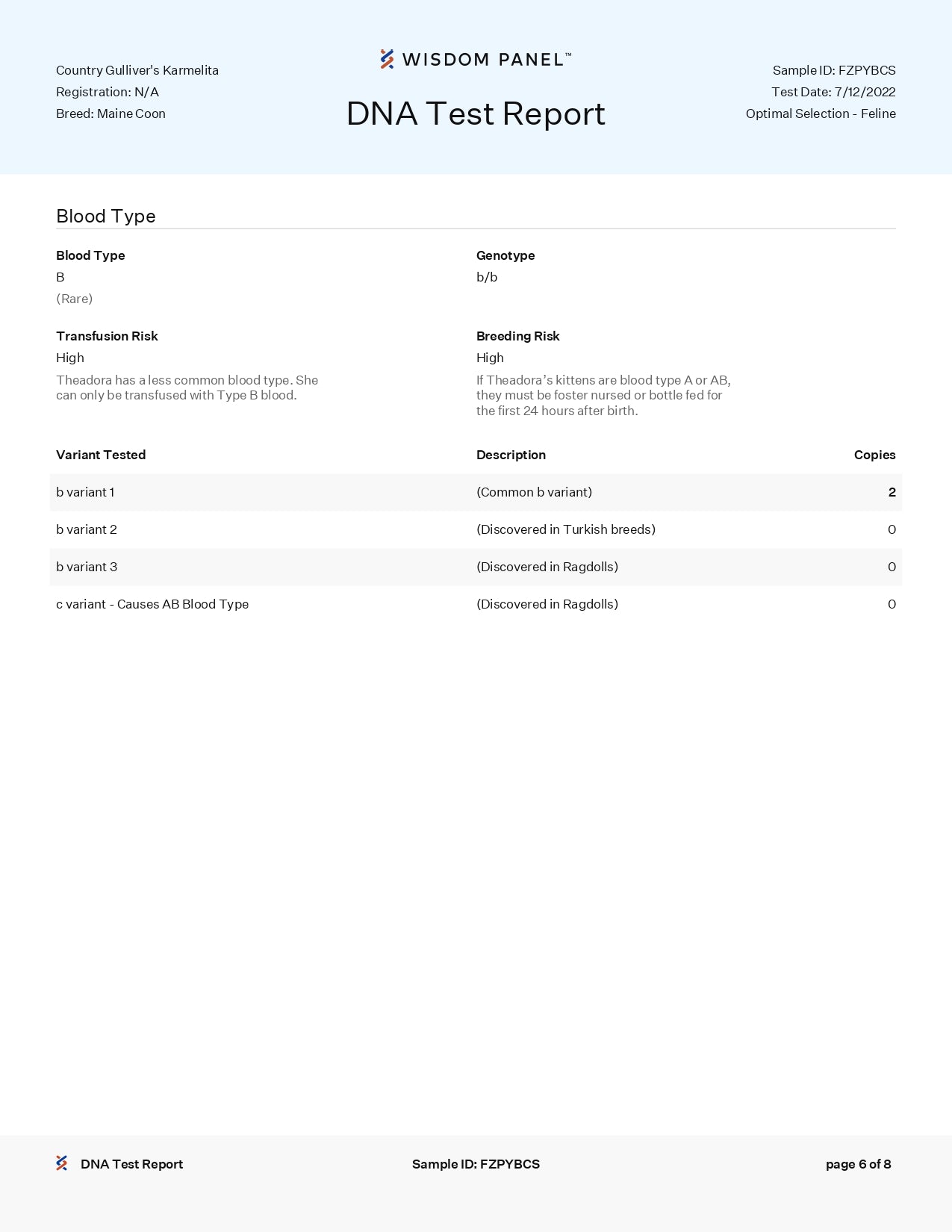
Task: Click the Breed: Maine Coon text
Action: [x=111, y=113]
